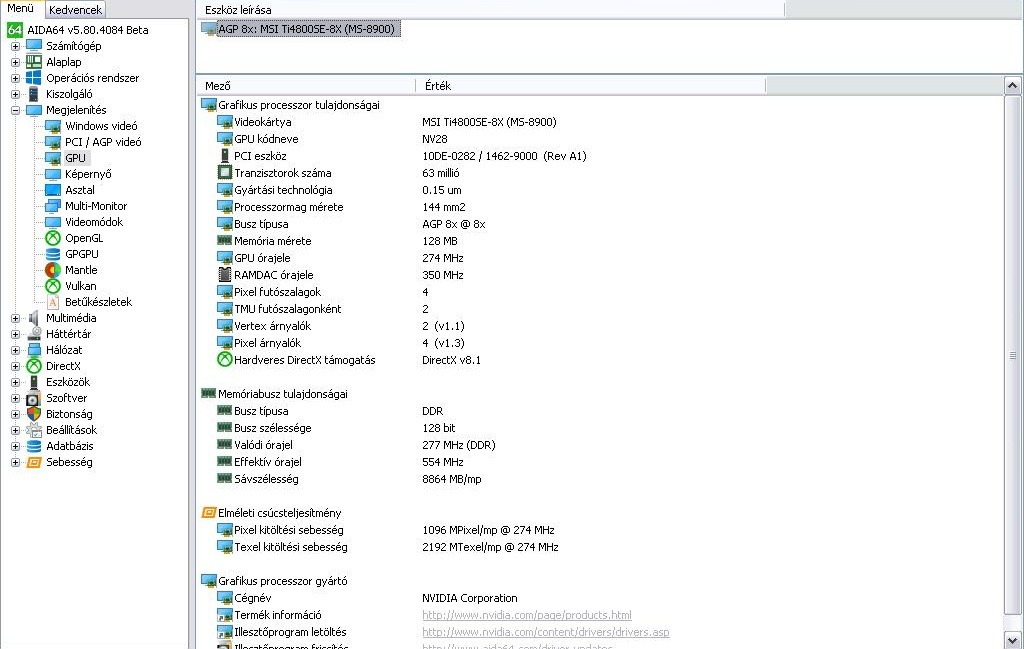The width and height of the screenshot is (1024, 649).
Task: Open the NVIDIA drivers download link
Action: tap(545, 632)
